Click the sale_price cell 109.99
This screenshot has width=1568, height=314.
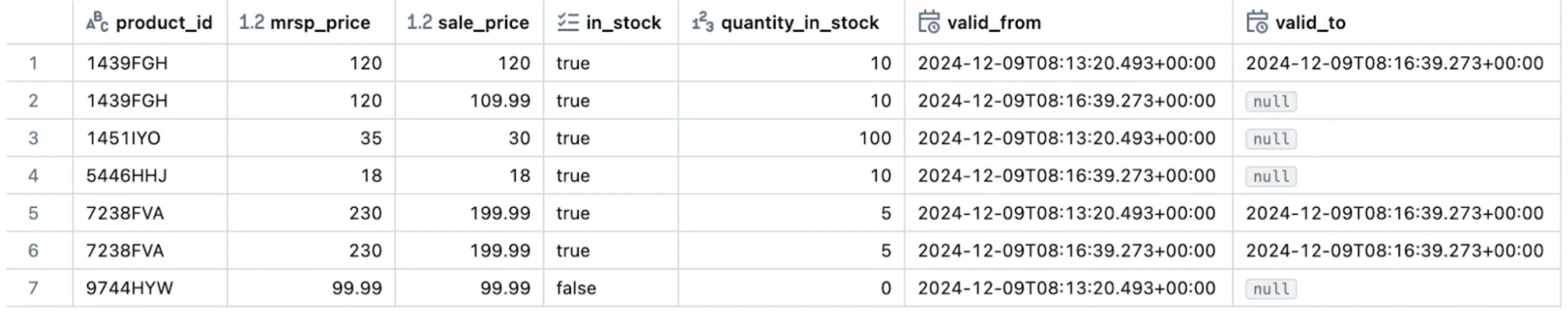tap(500, 101)
